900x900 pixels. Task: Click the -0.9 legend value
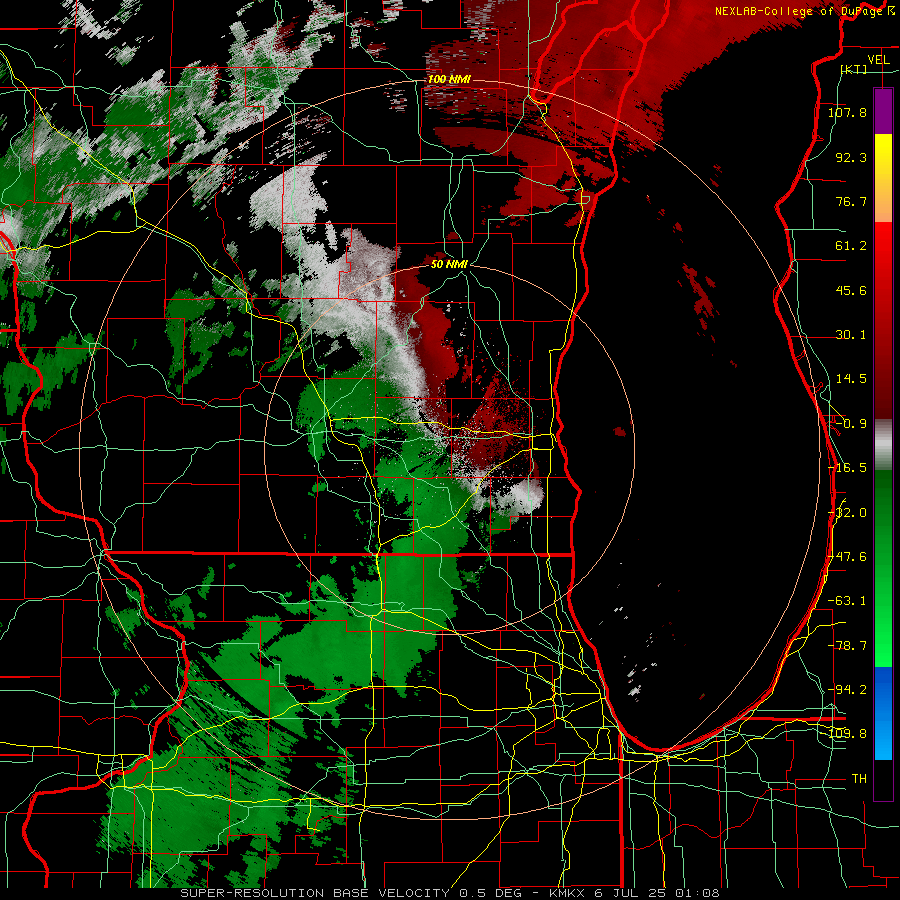[851, 424]
